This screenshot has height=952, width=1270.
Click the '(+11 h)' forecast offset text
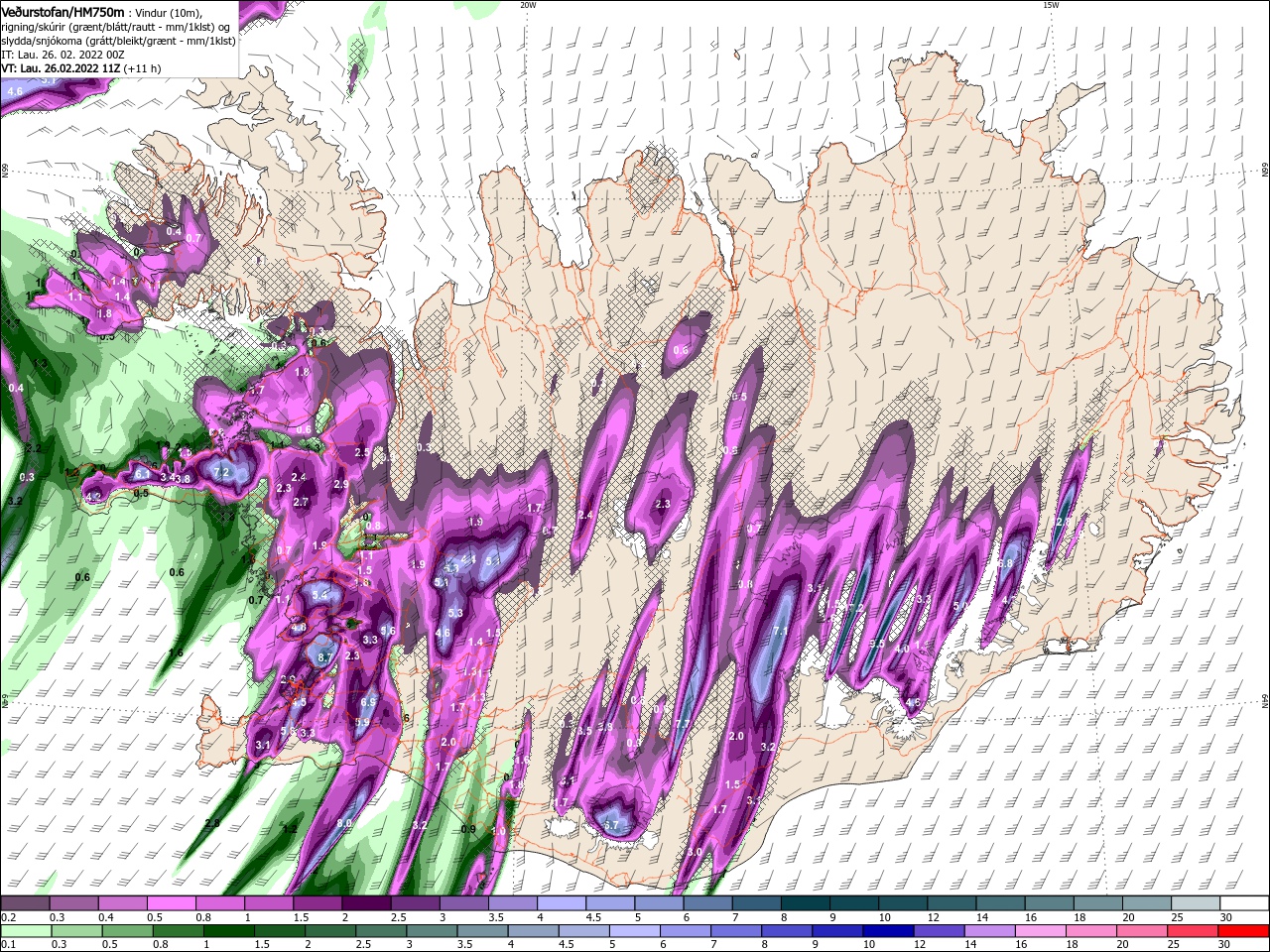point(143,68)
